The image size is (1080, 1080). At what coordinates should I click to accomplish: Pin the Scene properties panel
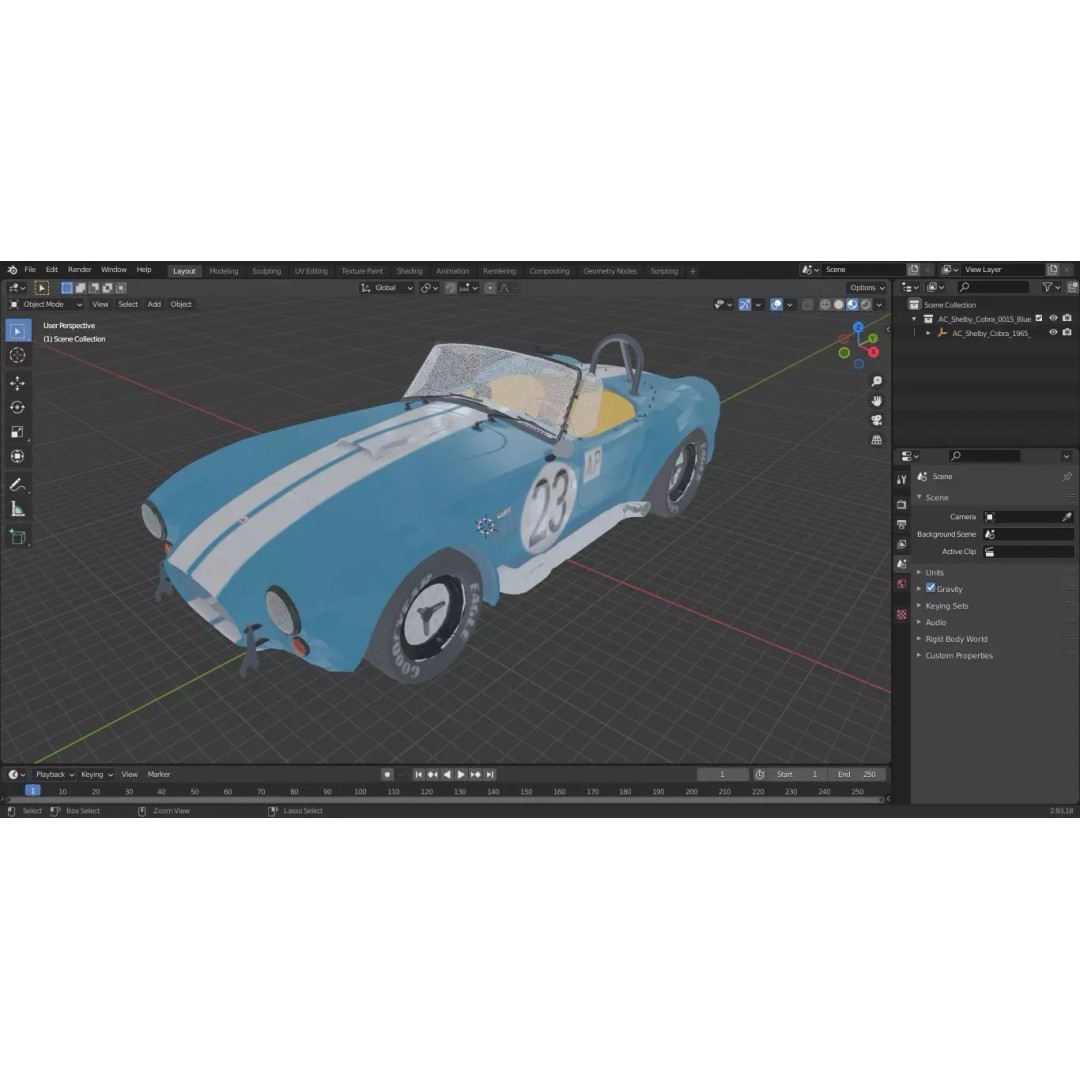1067,477
